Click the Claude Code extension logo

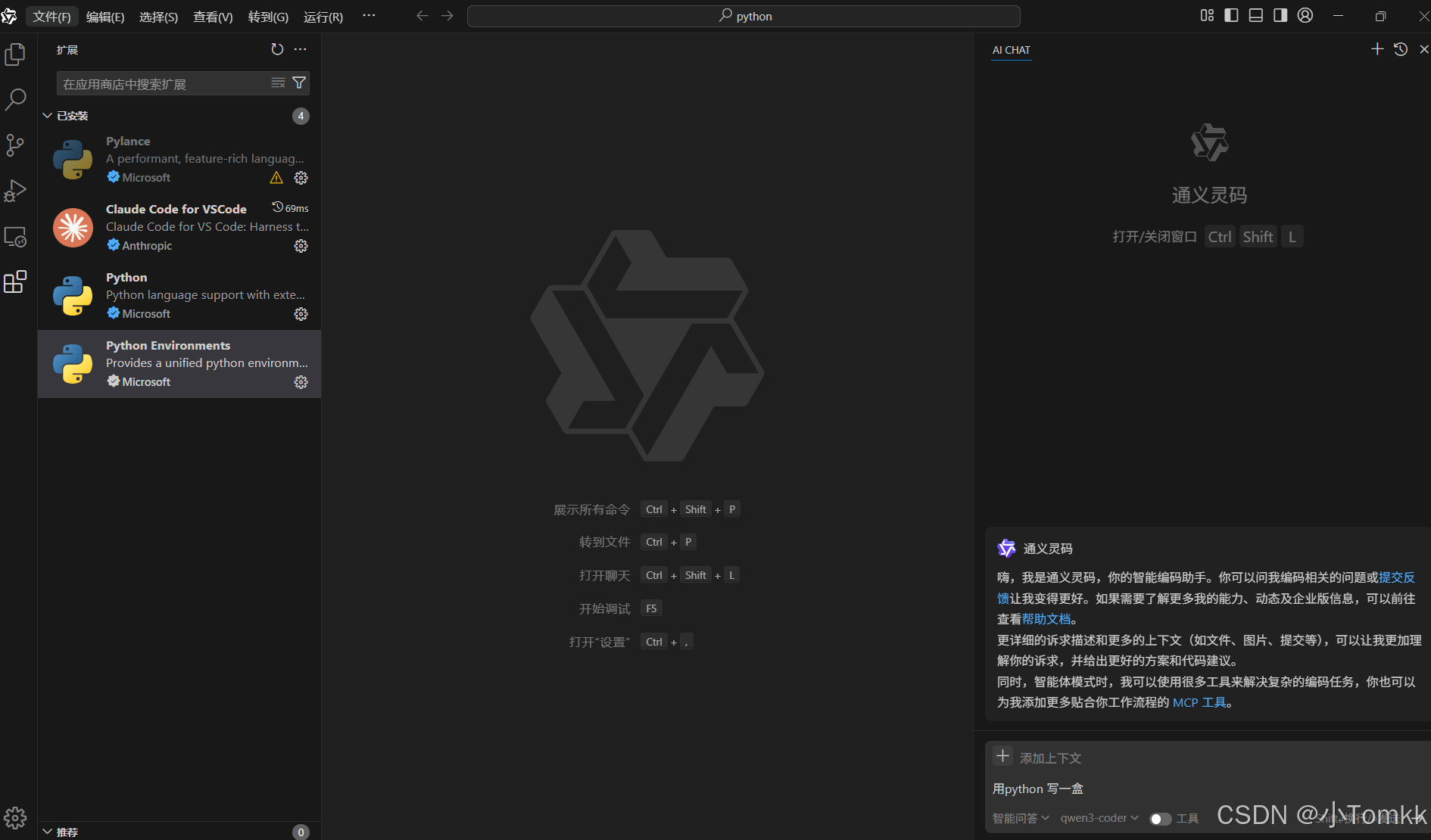[73, 227]
